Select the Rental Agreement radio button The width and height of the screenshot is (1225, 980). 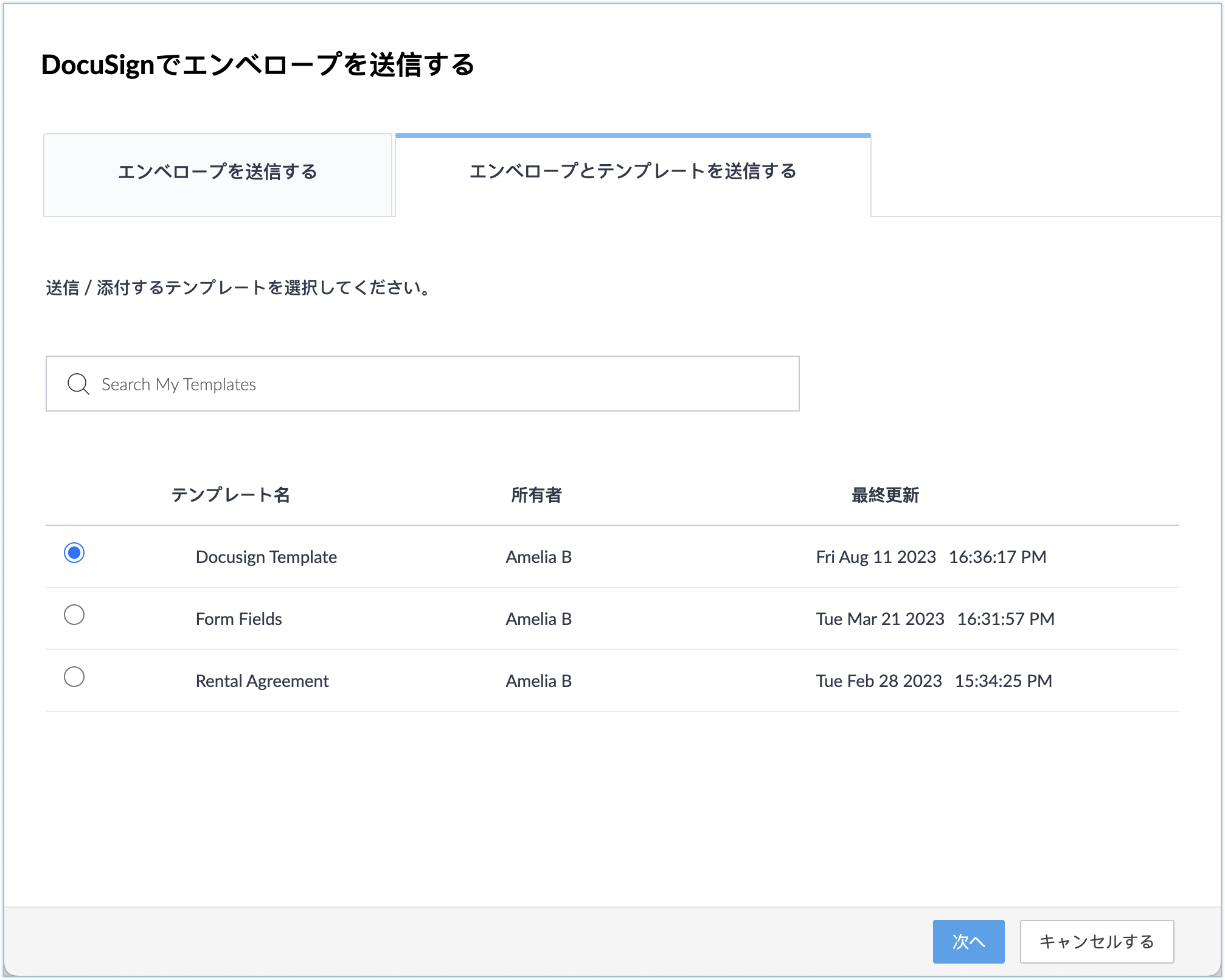click(74, 677)
